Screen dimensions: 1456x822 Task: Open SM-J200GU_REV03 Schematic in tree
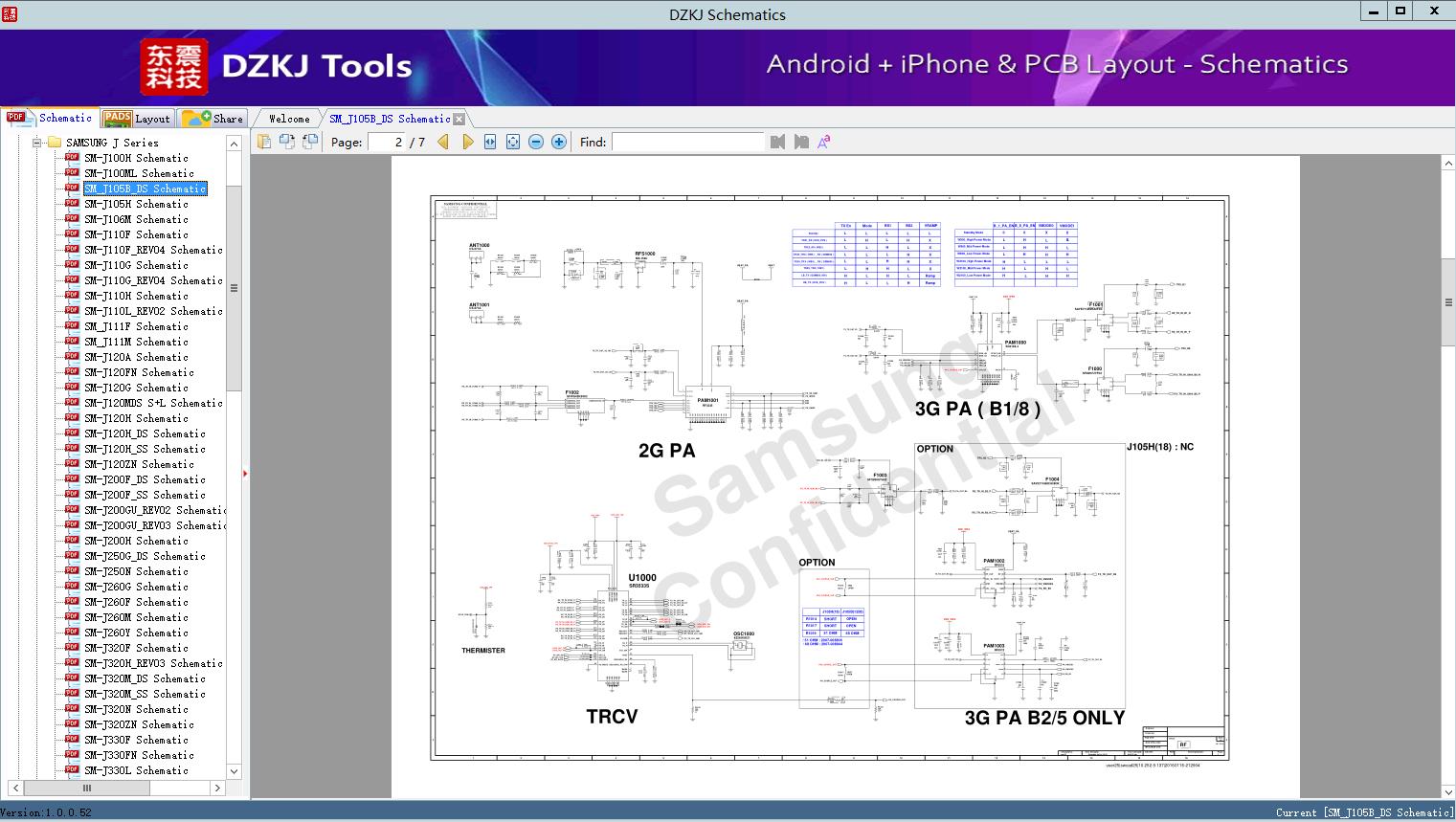point(154,525)
